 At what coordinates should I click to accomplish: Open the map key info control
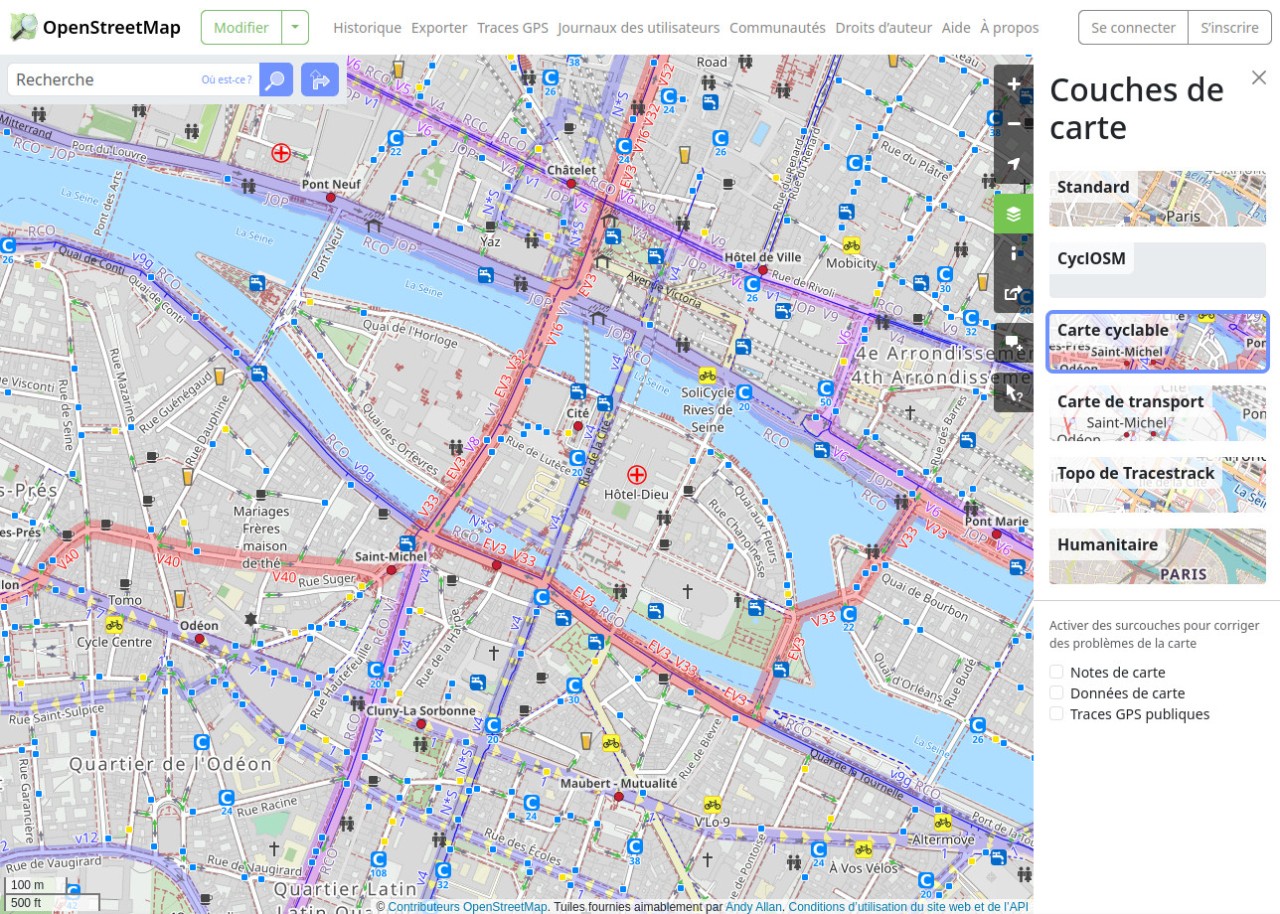[x=1014, y=253]
